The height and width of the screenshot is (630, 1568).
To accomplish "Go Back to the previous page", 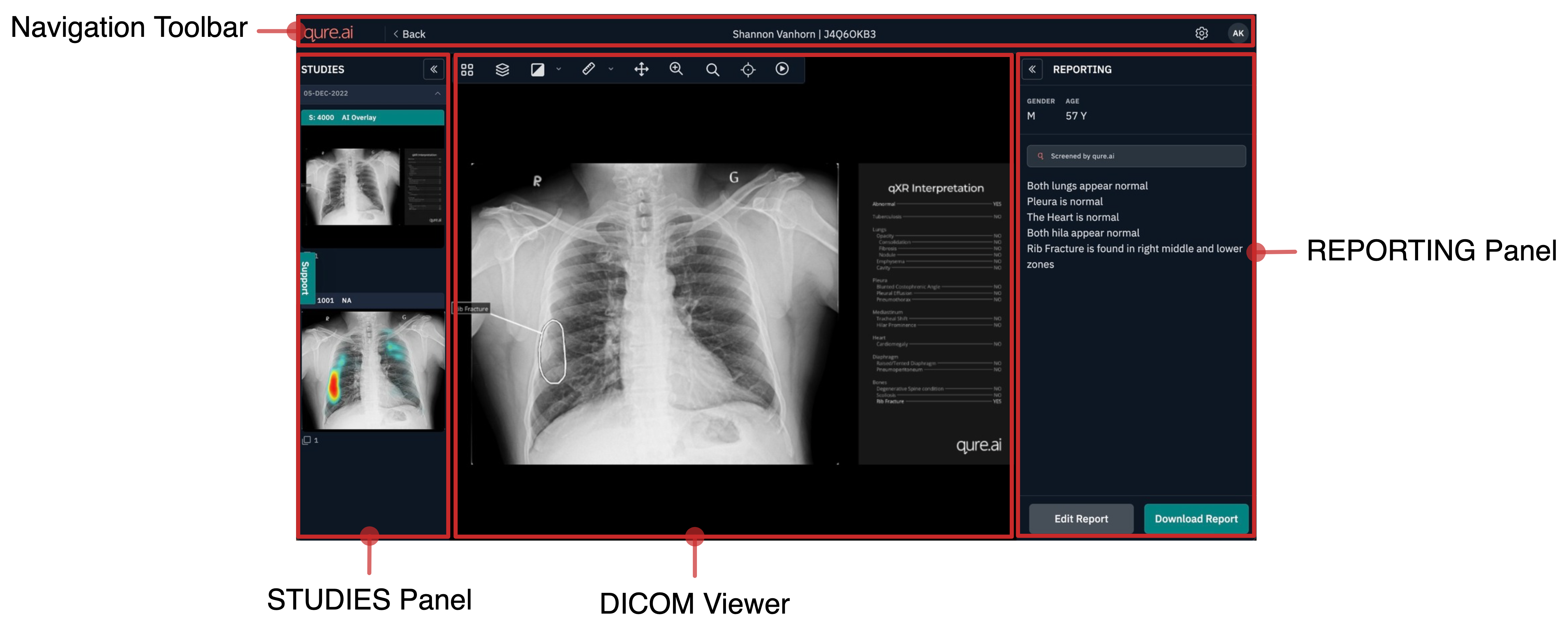I will [410, 34].
